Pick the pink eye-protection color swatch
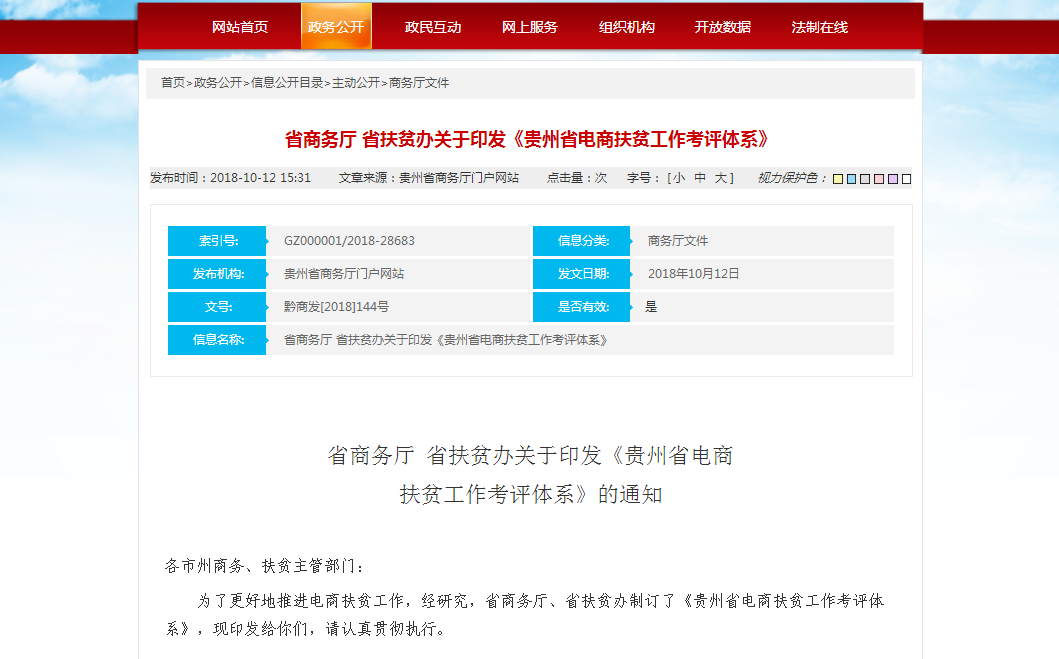The width and height of the screenshot is (1059, 659). [879, 179]
